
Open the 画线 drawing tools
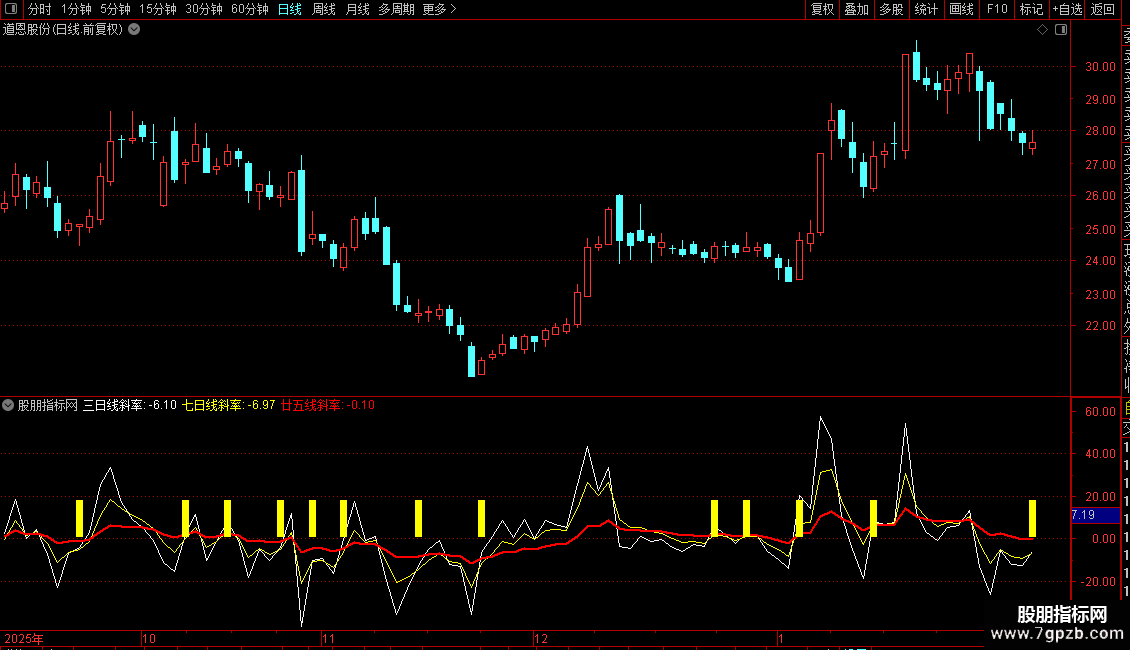[x=961, y=9]
